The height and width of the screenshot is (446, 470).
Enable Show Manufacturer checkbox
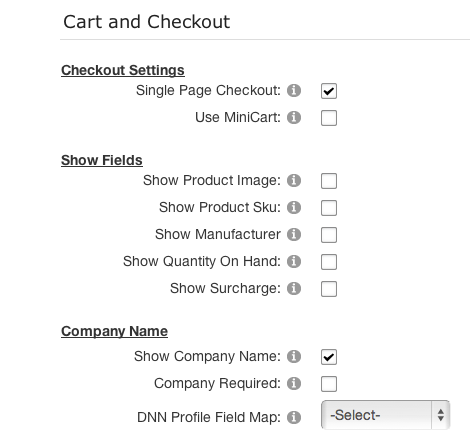(329, 235)
